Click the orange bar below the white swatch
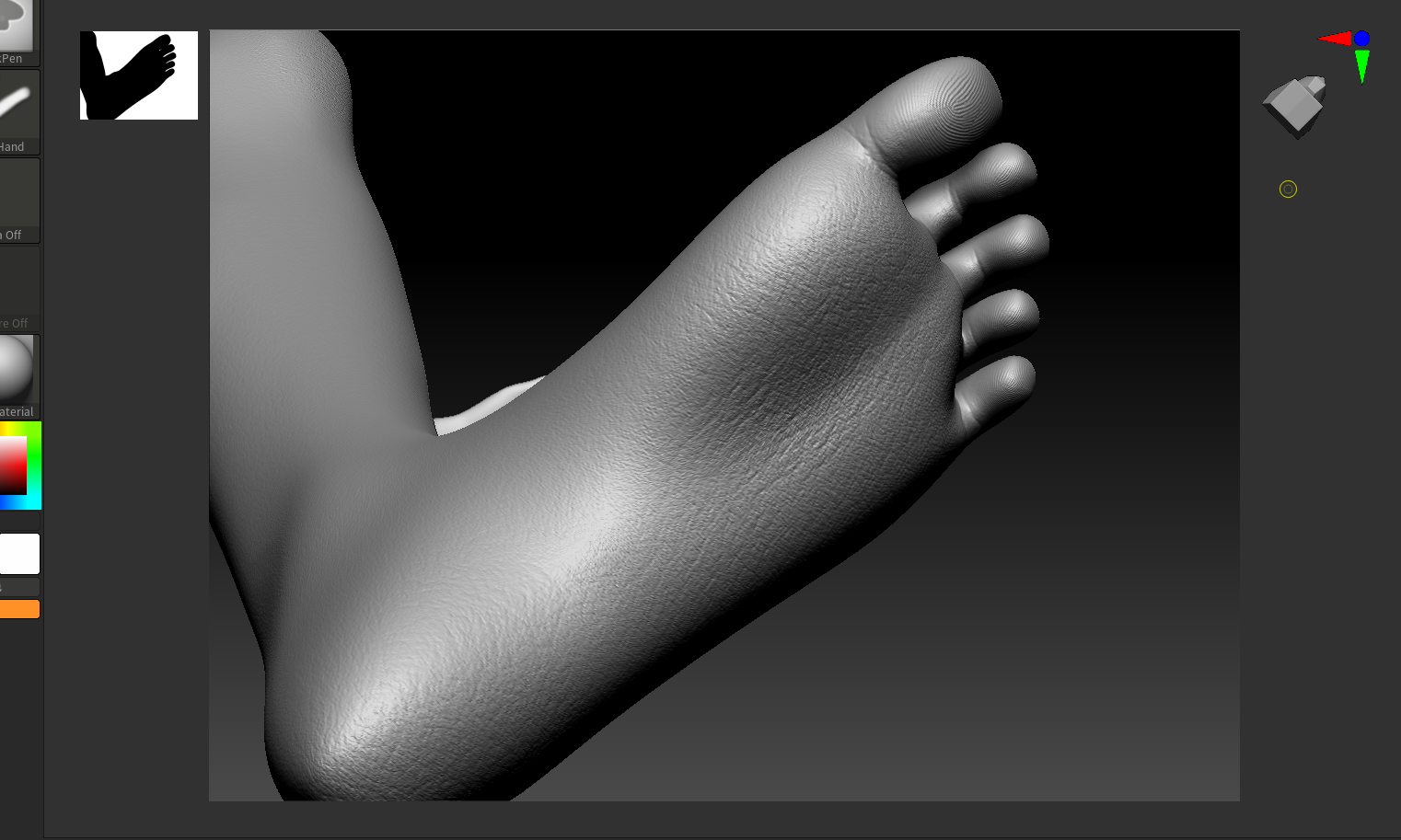Image resolution: width=1401 pixels, height=840 pixels. tap(19, 609)
